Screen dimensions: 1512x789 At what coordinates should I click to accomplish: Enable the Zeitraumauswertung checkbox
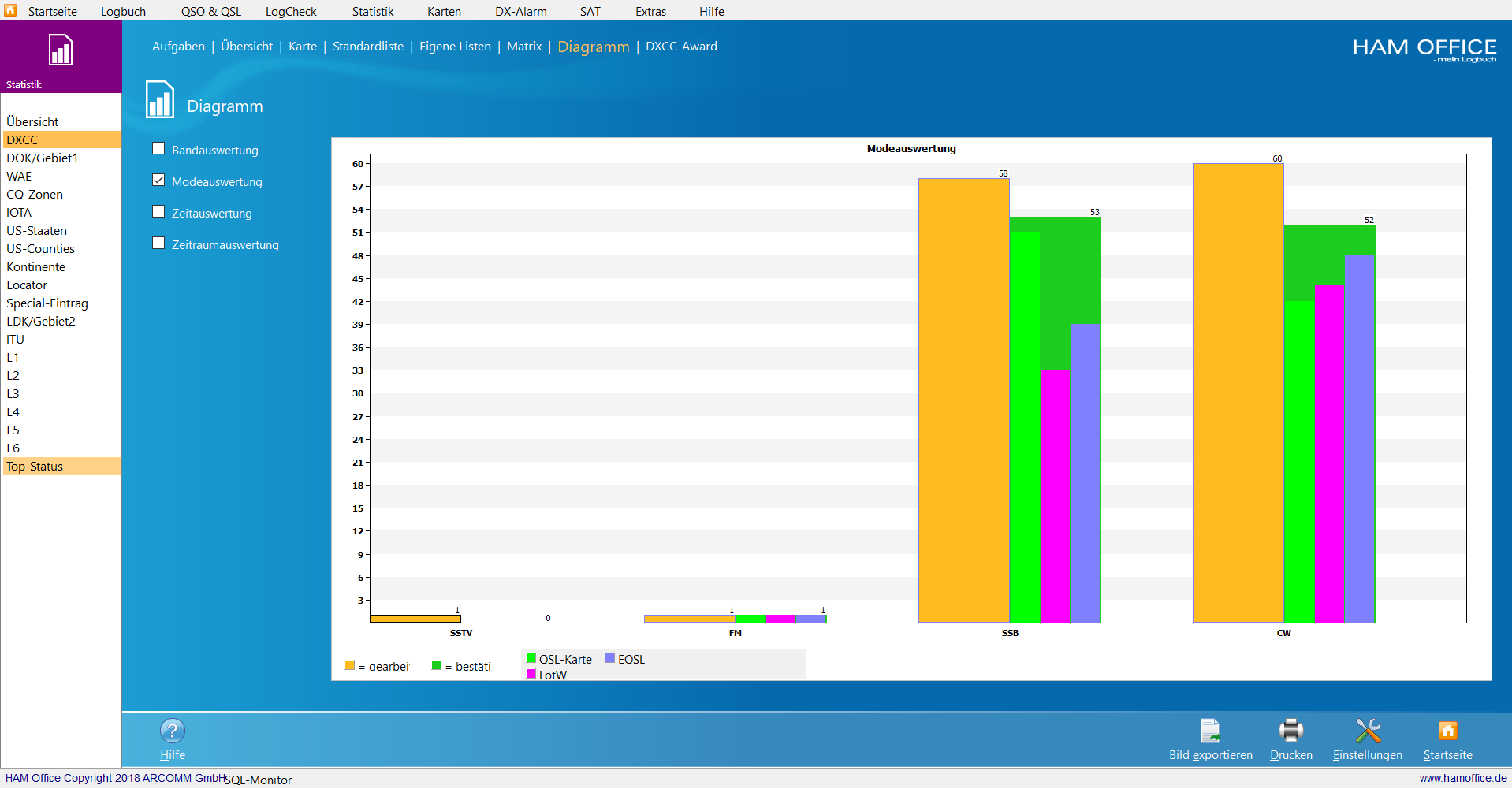pyautogui.click(x=158, y=243)
